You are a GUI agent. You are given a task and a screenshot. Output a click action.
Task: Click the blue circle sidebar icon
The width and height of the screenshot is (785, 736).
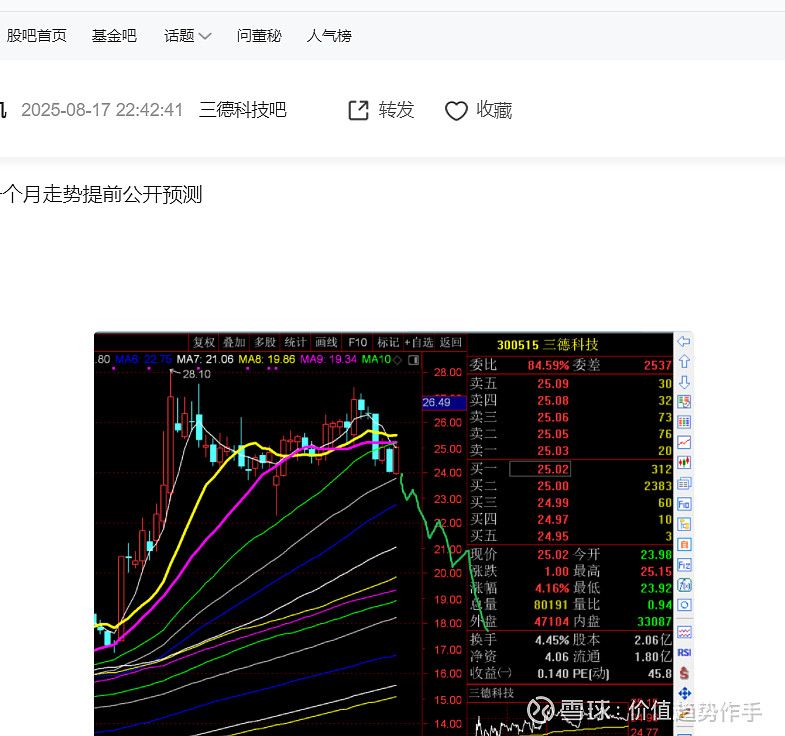click(684, 605)
